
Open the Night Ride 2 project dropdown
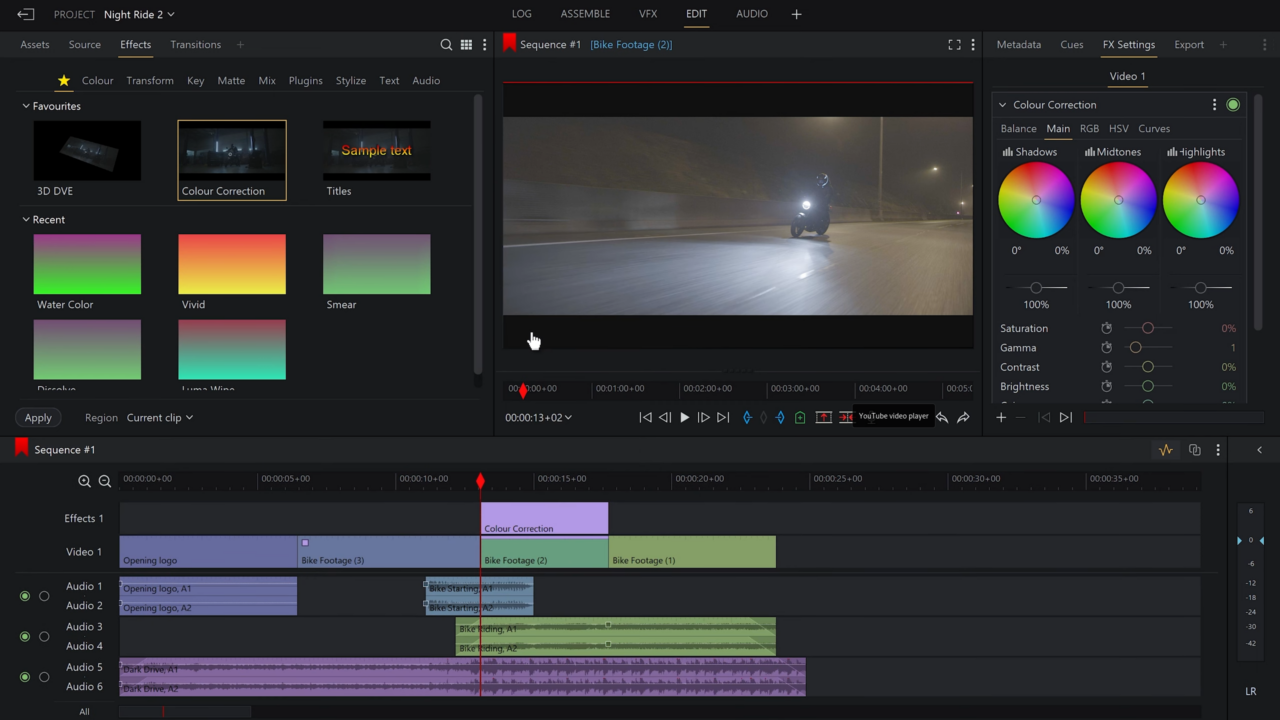point(139,15)
